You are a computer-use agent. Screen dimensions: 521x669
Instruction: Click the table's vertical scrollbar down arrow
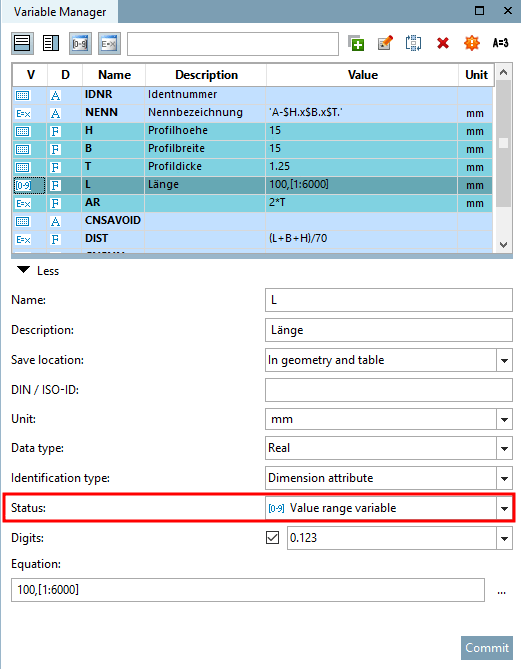[504, 245]
